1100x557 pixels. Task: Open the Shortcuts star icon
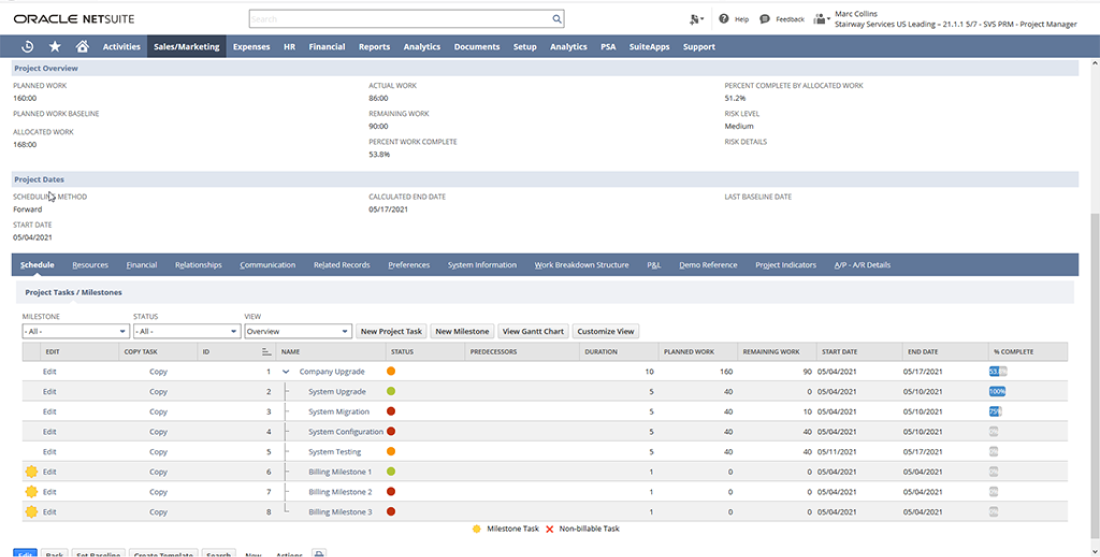click(x=55, y=46)
